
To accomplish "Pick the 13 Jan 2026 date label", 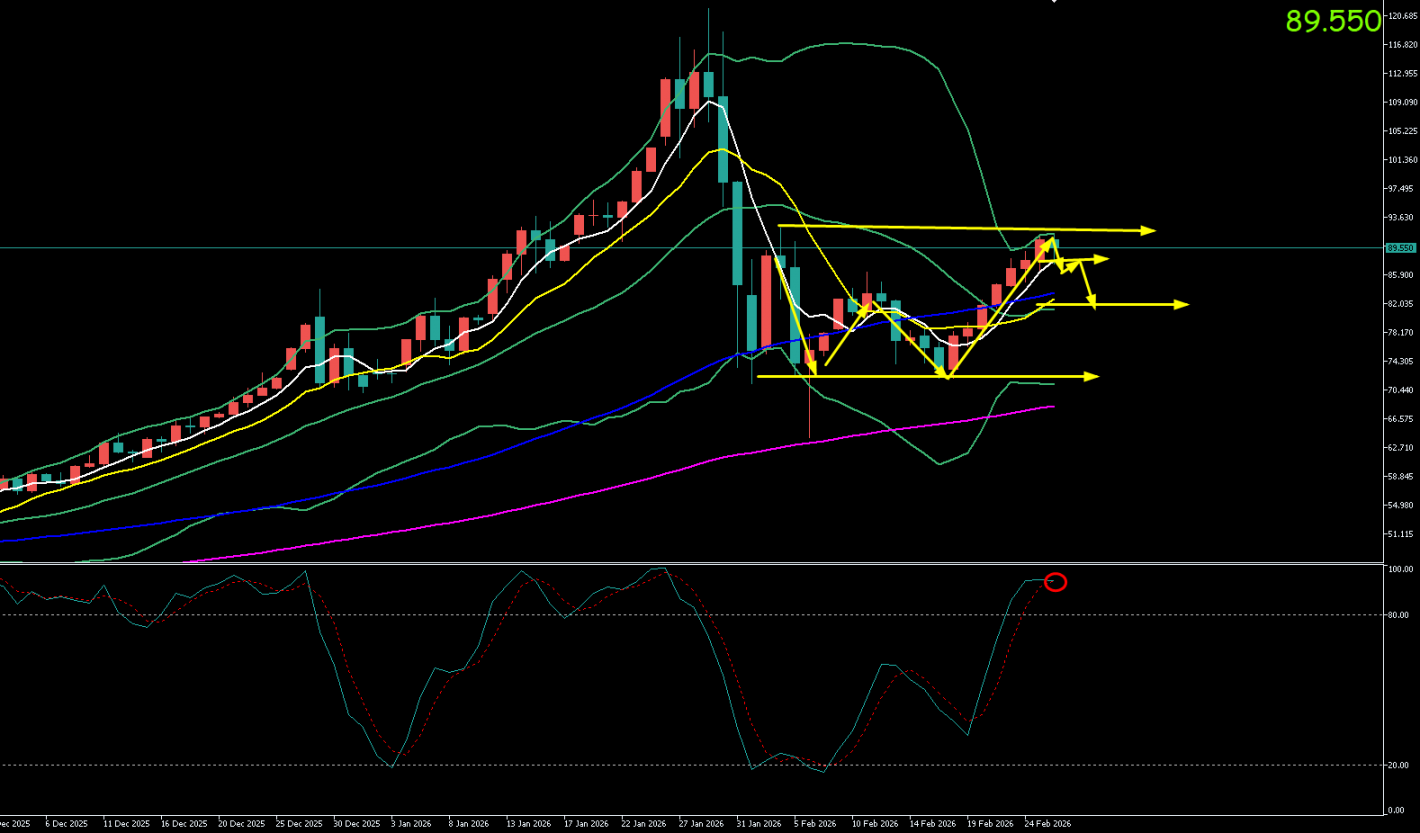I will pos(527,824).
